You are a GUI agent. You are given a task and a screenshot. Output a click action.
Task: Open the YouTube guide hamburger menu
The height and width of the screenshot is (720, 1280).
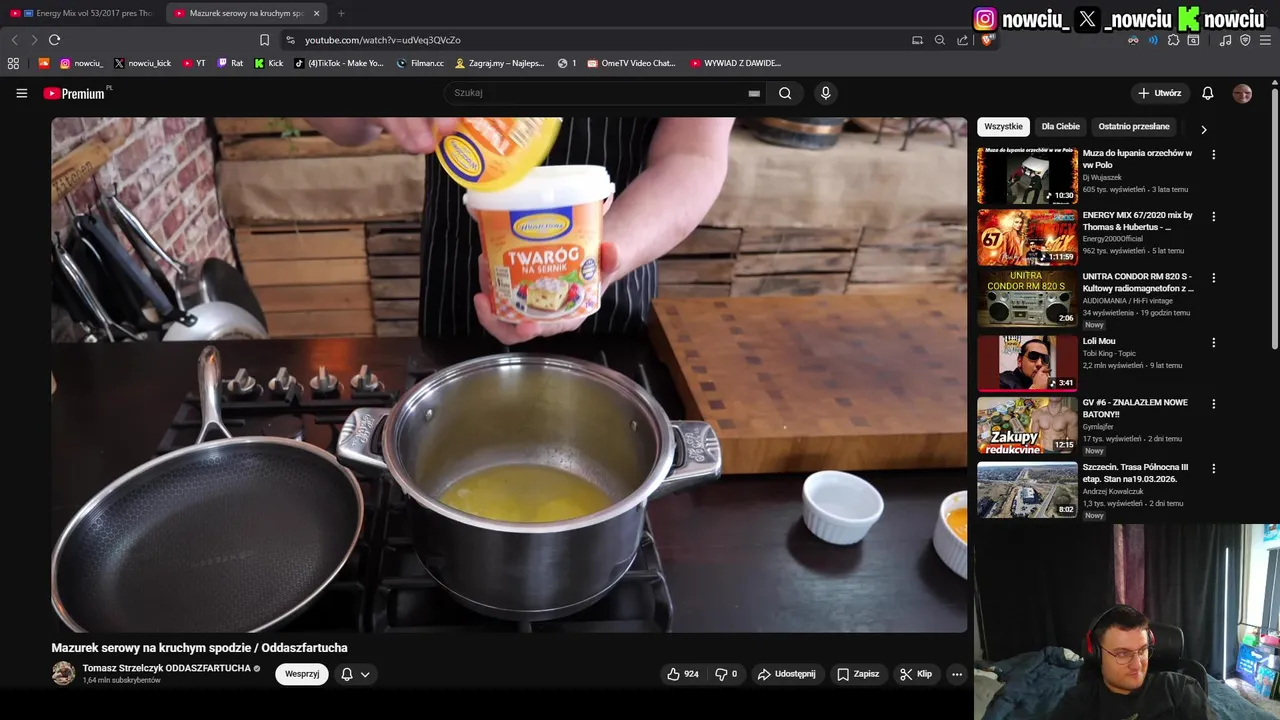coord(21,93)
